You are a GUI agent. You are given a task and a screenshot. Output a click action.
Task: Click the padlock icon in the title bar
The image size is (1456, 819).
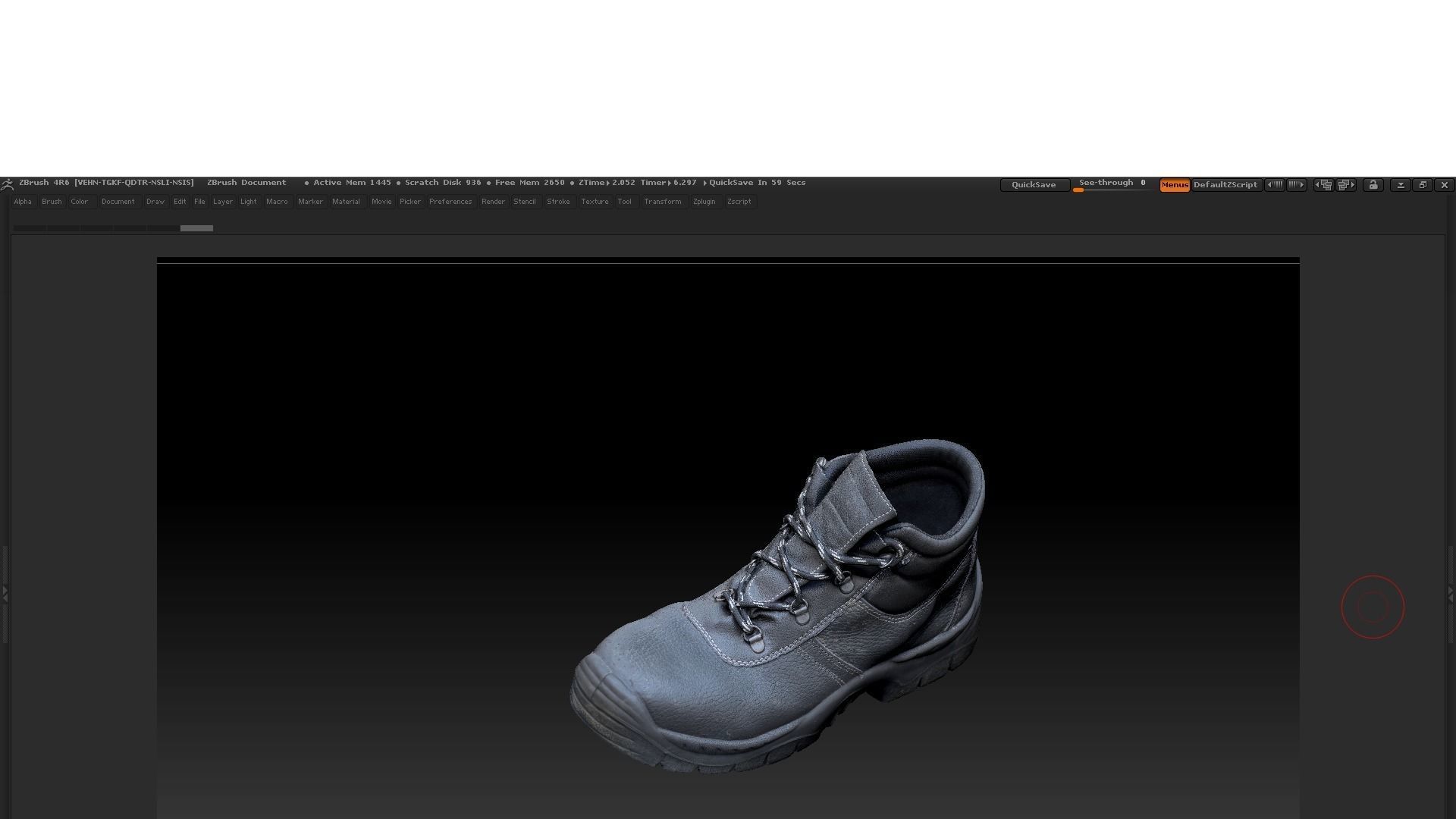click(x=1373, y=185)
